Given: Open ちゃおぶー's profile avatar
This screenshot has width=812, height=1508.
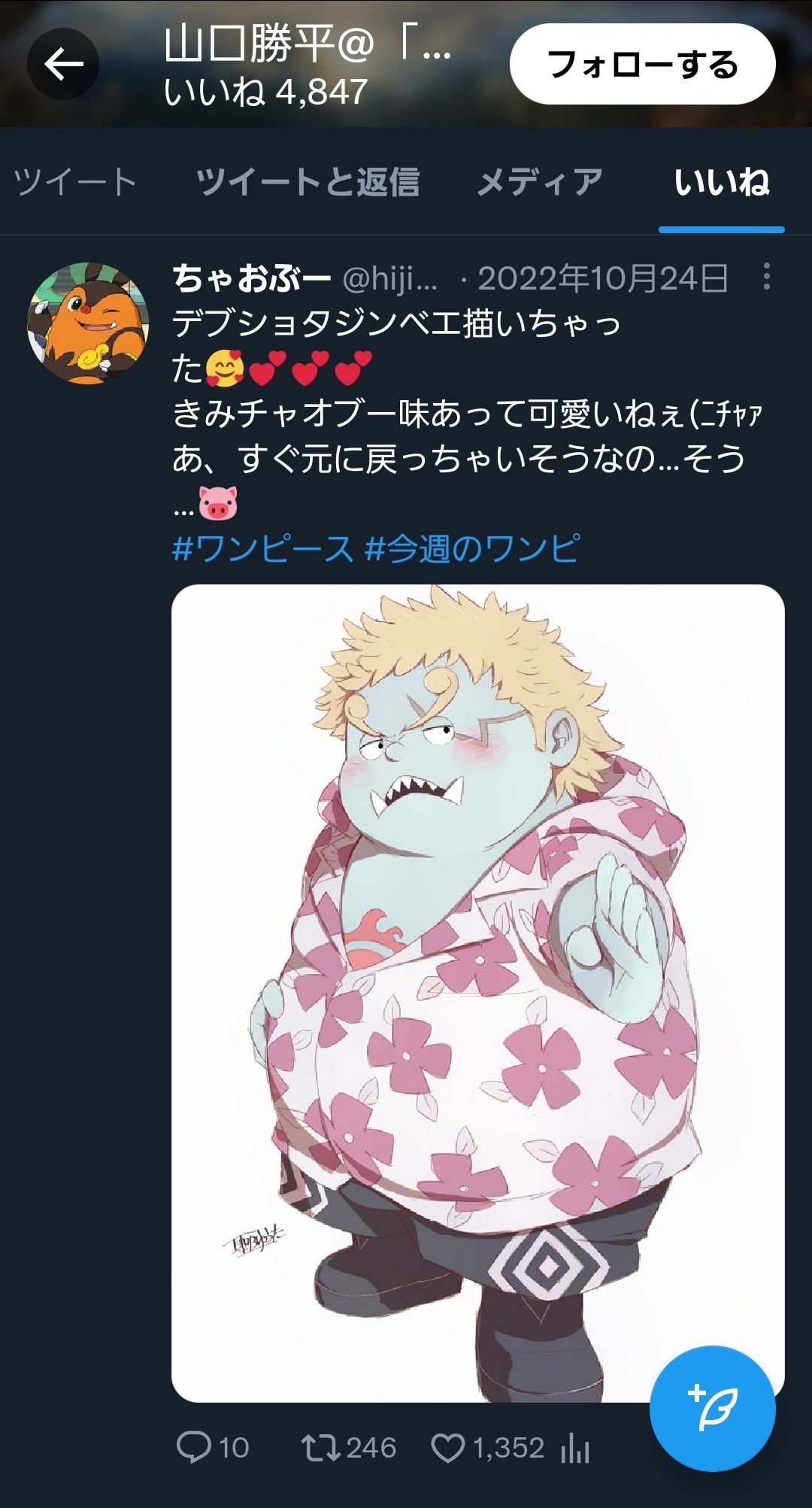Looking at the screenshot, I should coord(88,323).
